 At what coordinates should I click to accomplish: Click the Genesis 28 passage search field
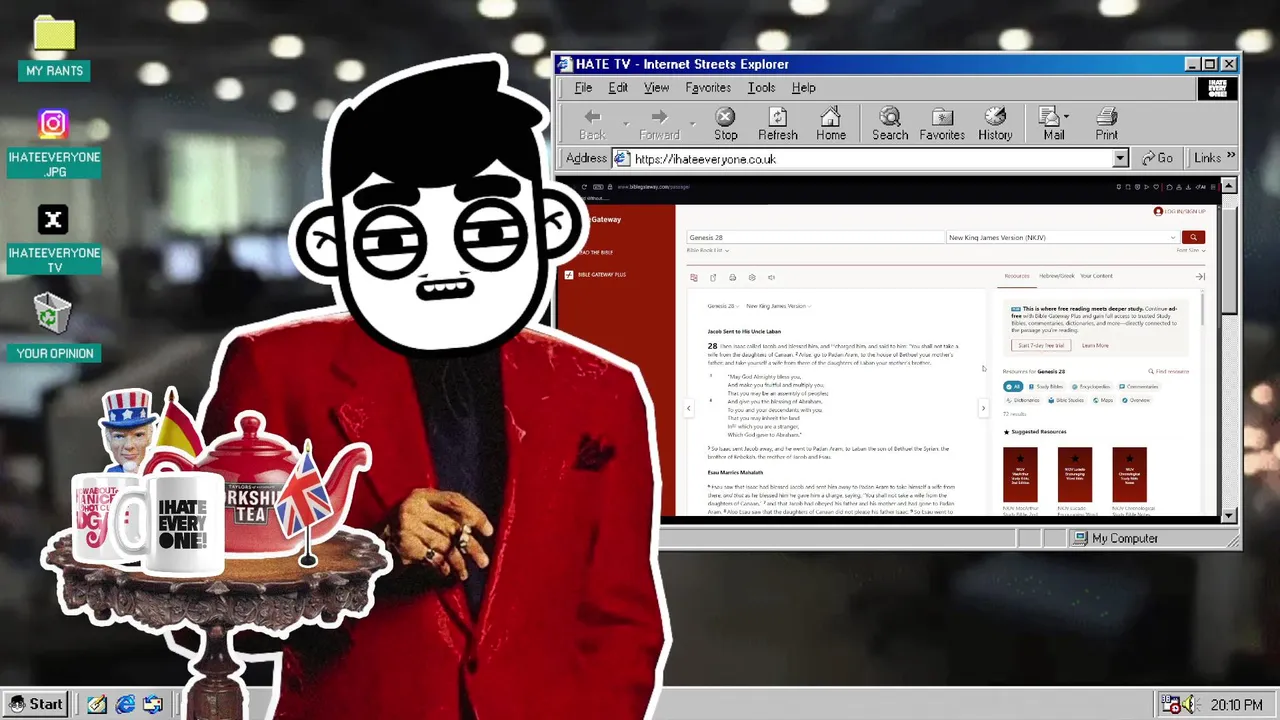(815, 237)
